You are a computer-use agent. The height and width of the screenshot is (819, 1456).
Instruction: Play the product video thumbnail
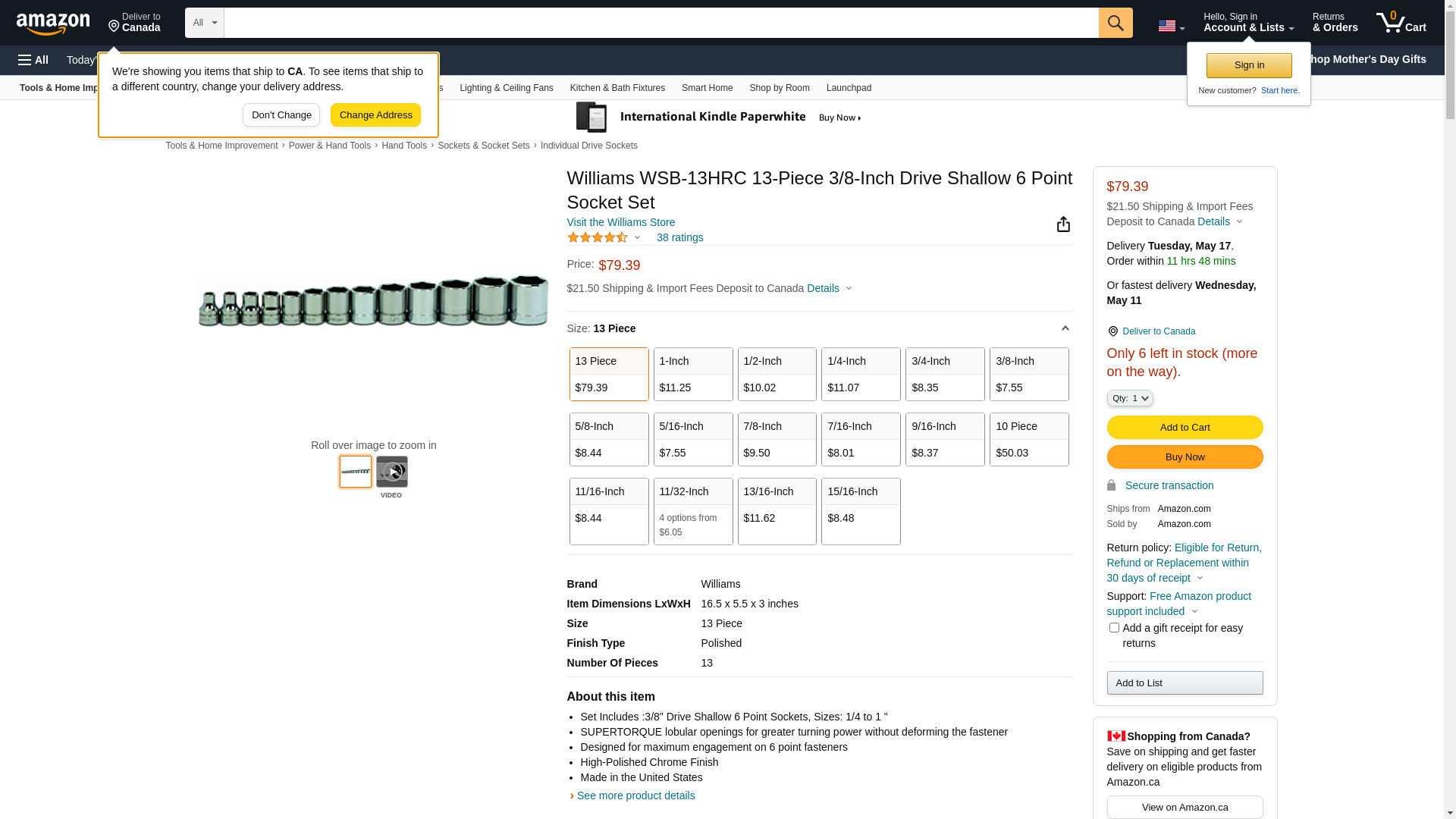click(x=391, y=472)
